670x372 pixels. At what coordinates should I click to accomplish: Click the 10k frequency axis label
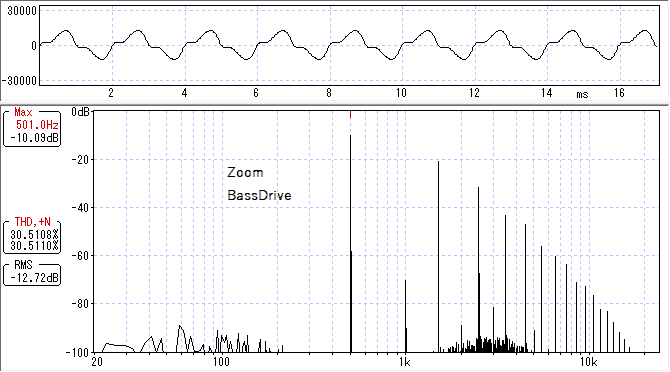coord(588,362)
